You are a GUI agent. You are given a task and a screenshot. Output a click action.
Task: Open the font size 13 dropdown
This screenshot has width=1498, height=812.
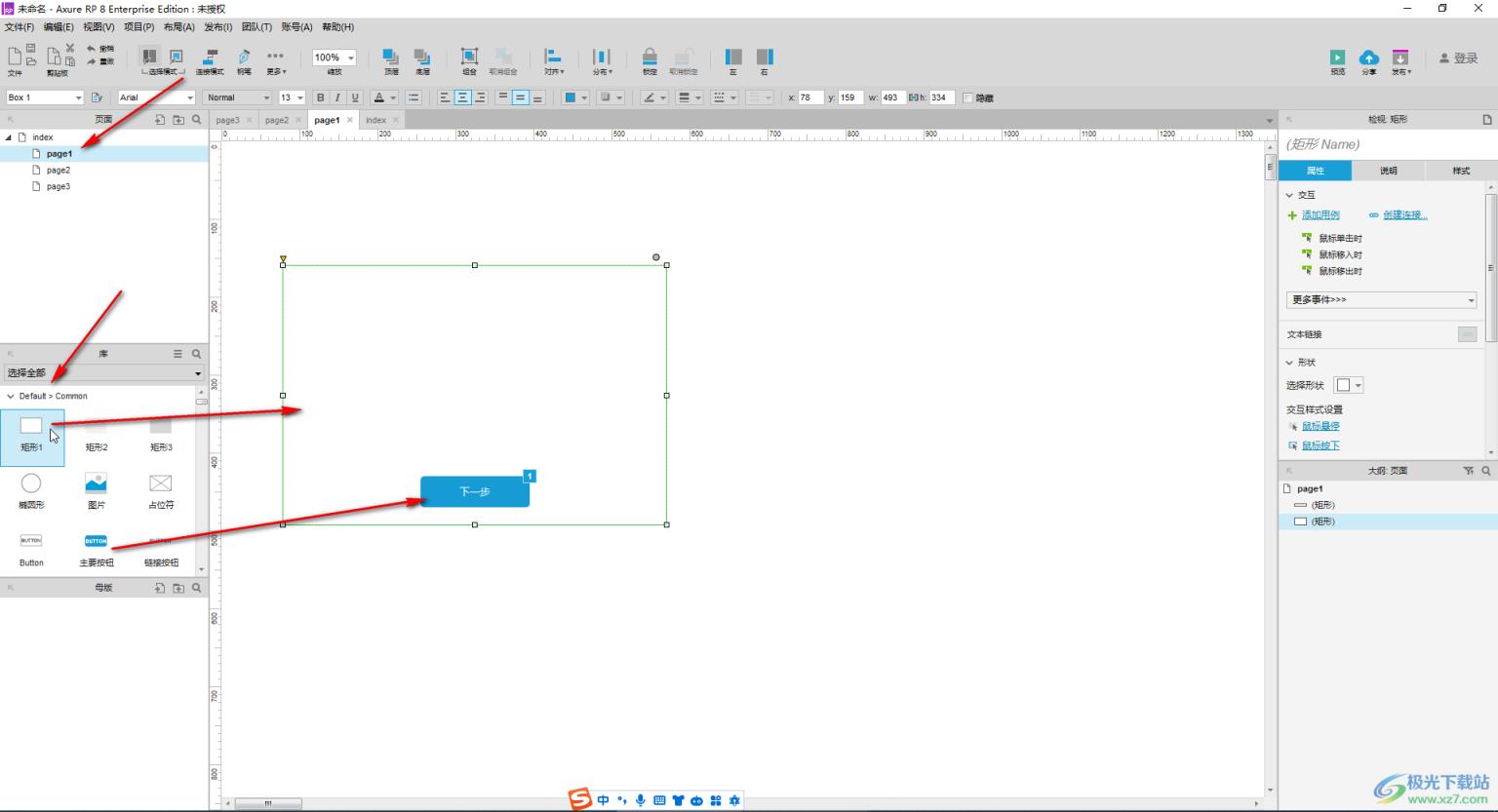click(x=292, y=97)
